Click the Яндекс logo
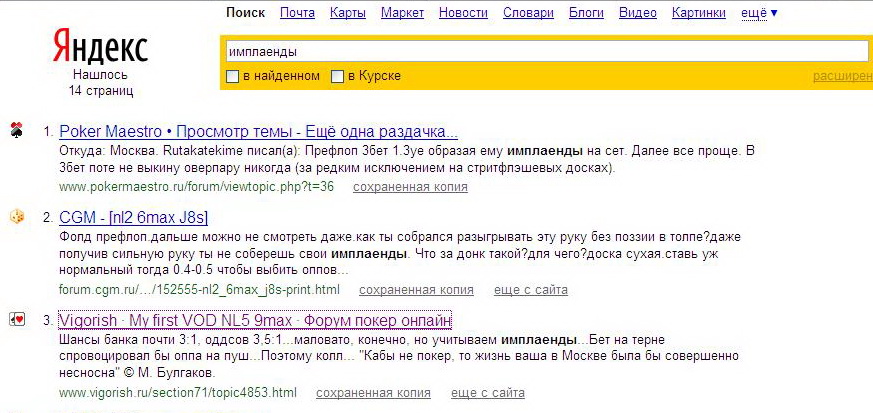 click(100, 47)
